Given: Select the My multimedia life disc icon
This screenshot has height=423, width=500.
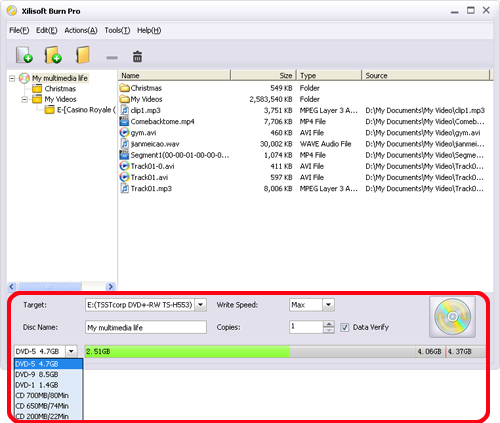Looking at the screenshot, I should pos(24,78).
